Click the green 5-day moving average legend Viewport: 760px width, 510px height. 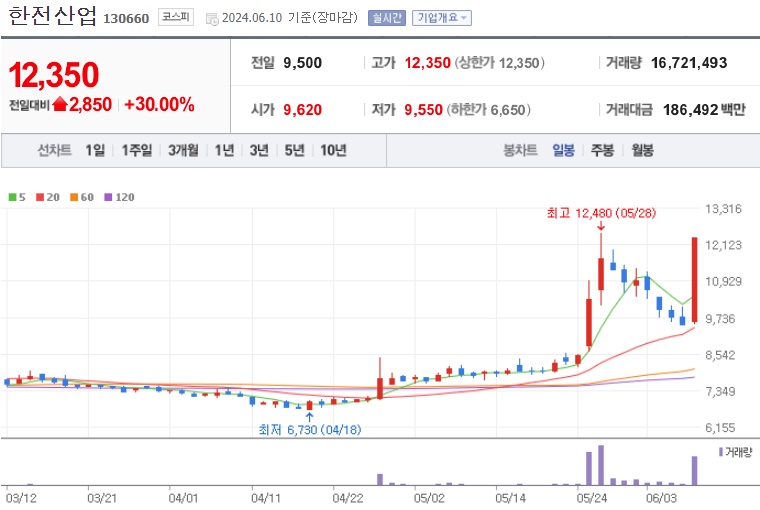pos(17,197)
